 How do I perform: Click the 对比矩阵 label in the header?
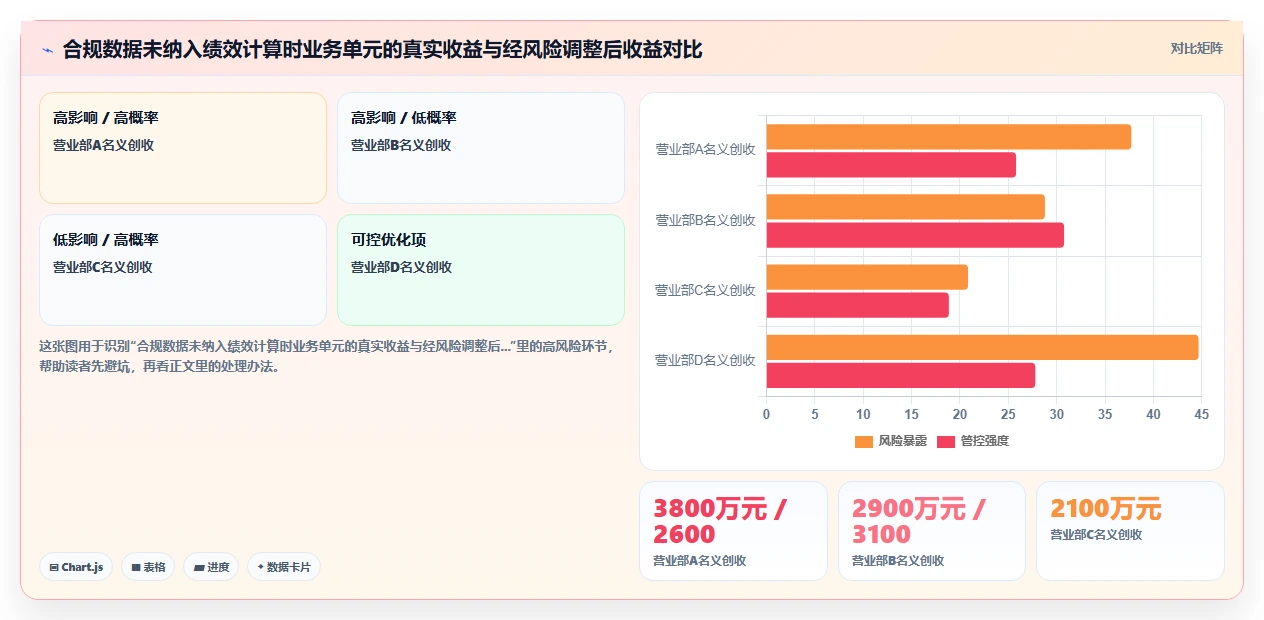pyautogui.click(x=1196, y=48)
